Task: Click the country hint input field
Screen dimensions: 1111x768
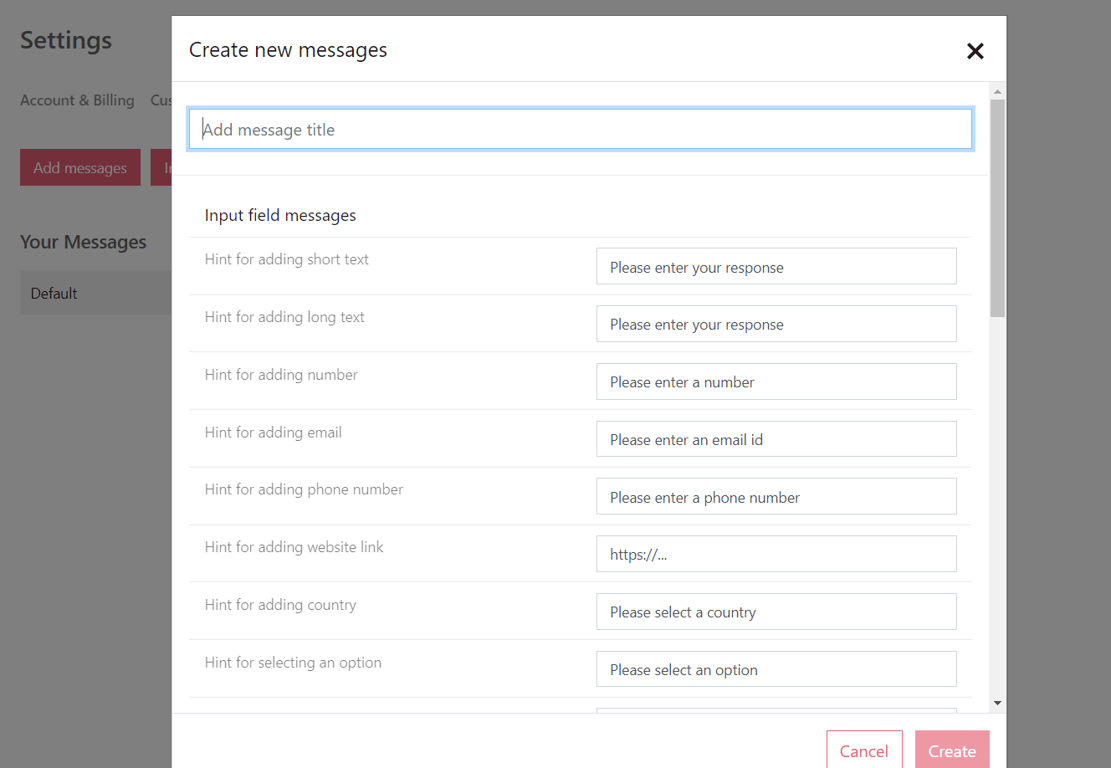Action: [776, 612]
